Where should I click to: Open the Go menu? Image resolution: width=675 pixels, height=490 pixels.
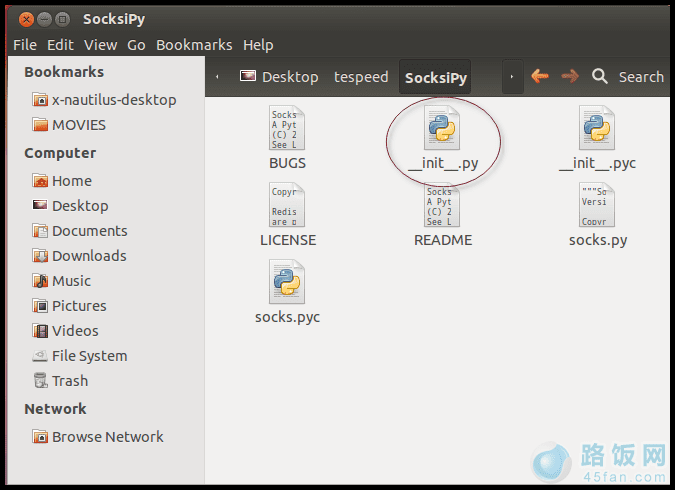[x=136, y=45]
